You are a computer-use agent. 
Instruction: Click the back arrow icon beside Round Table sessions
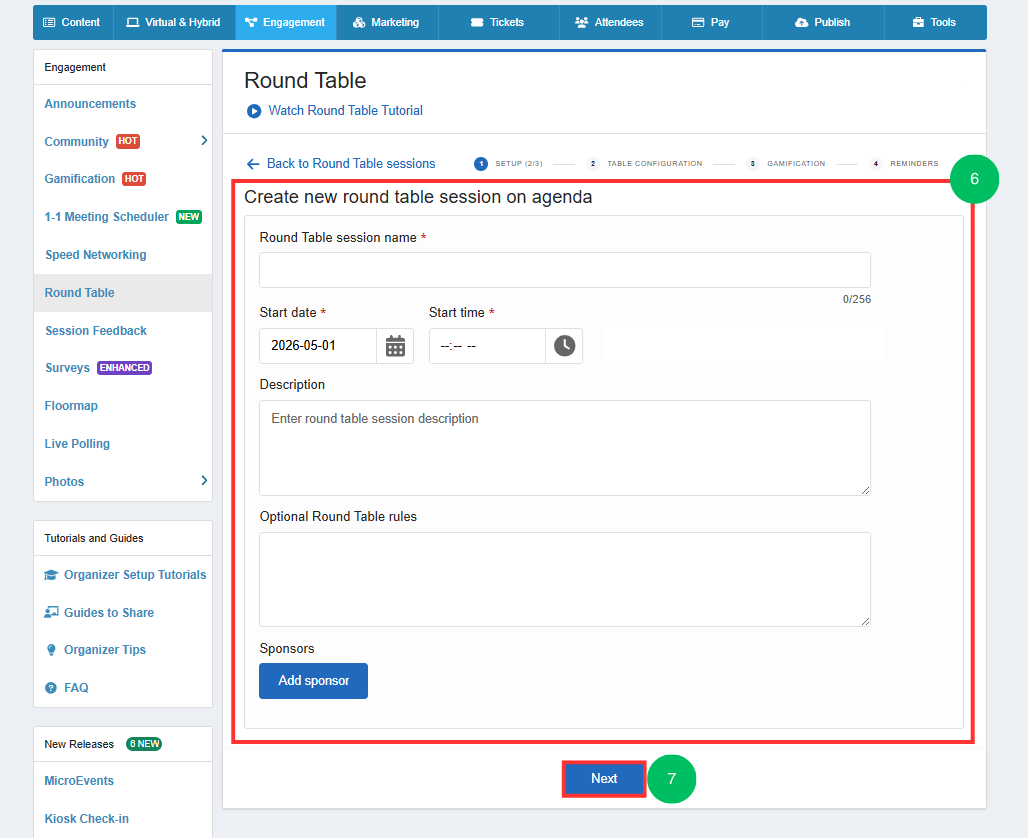pyautogui.click(x=253, y=164)
